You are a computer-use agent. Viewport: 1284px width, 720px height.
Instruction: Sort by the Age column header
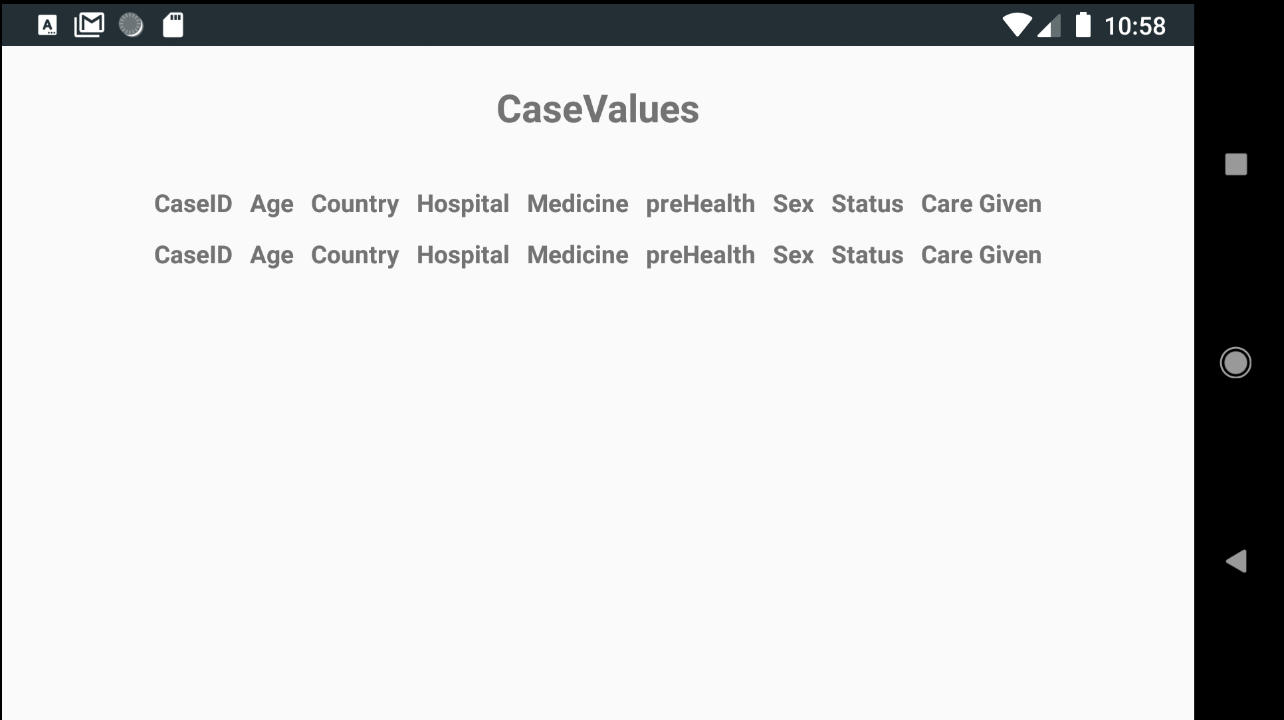[271, 204]
